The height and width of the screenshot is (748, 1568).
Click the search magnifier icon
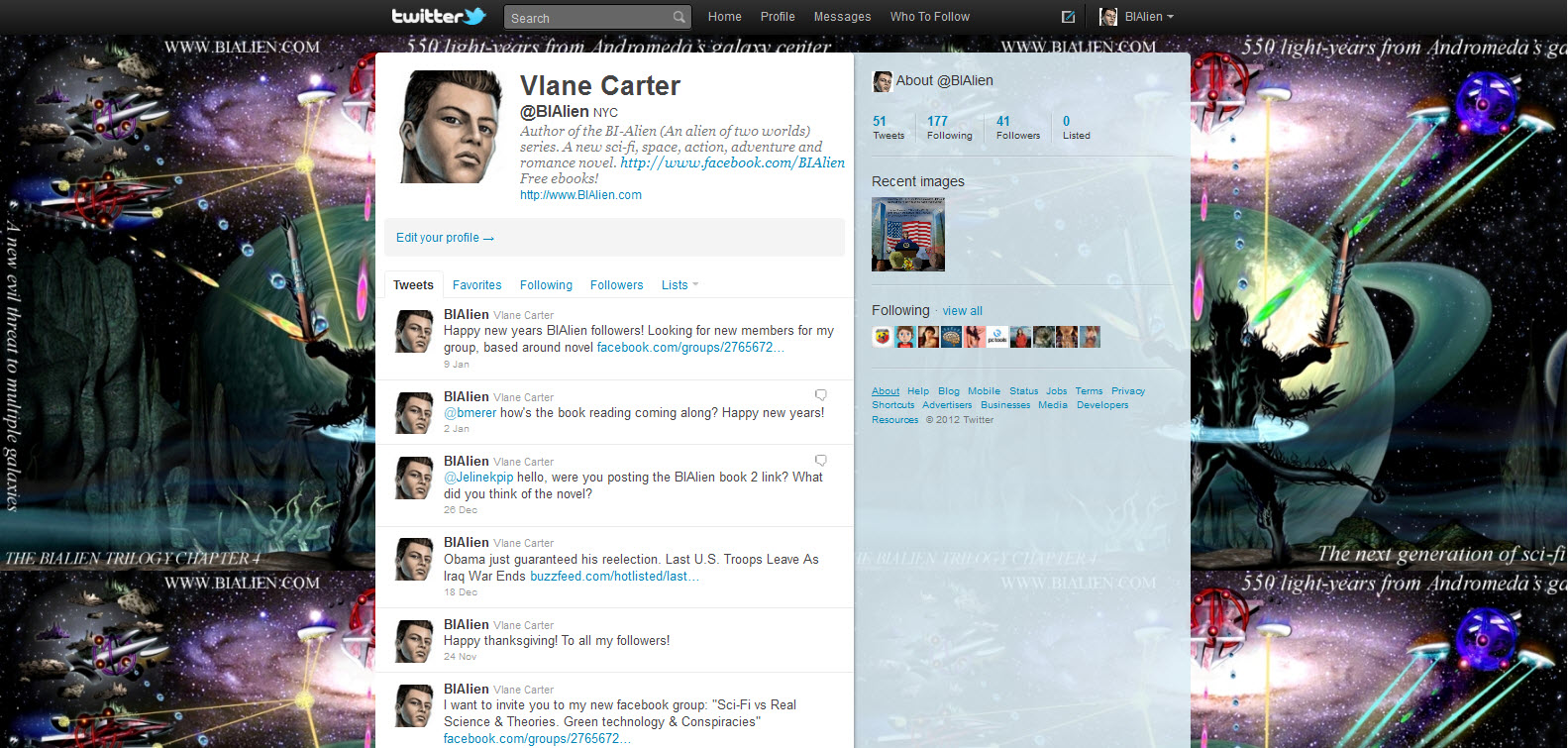click(x=679, y=17)
